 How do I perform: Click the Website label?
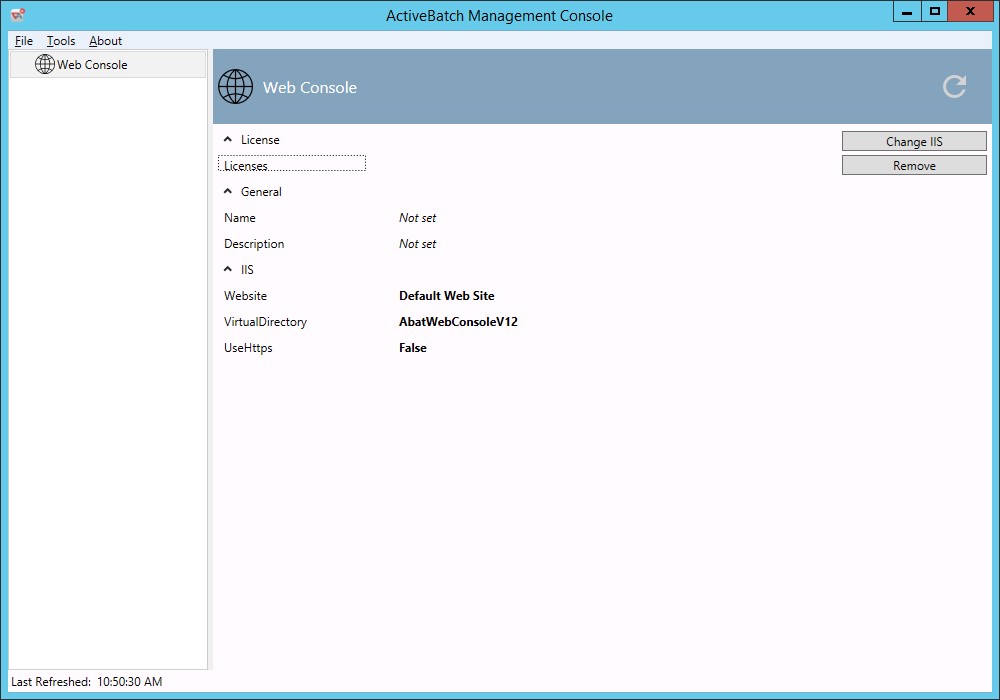coord(246,296)
